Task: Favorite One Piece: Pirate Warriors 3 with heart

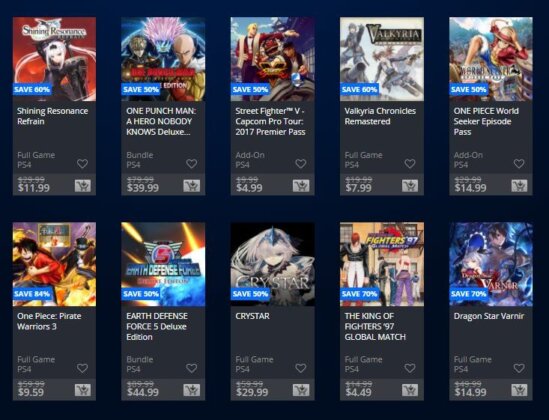Action: (x=82, y=368)
